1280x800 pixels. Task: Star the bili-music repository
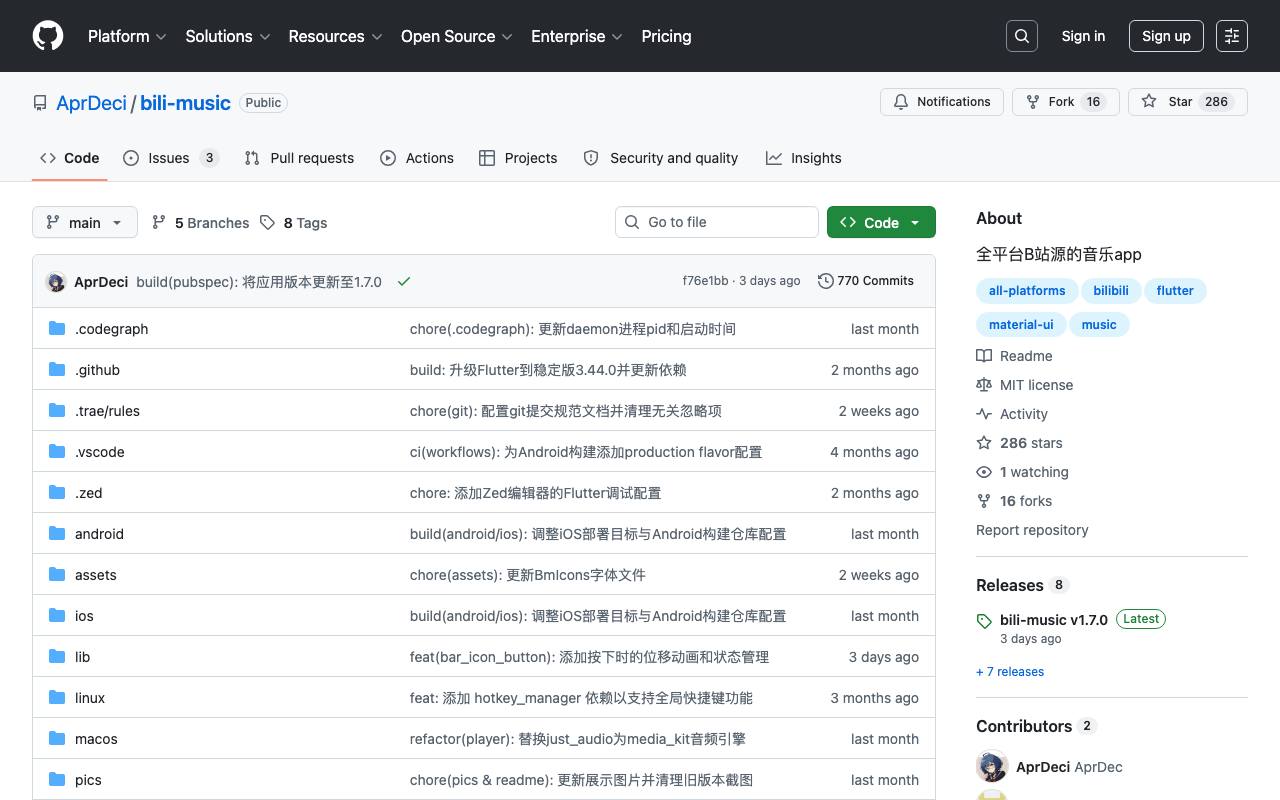tap(1188, 102)
